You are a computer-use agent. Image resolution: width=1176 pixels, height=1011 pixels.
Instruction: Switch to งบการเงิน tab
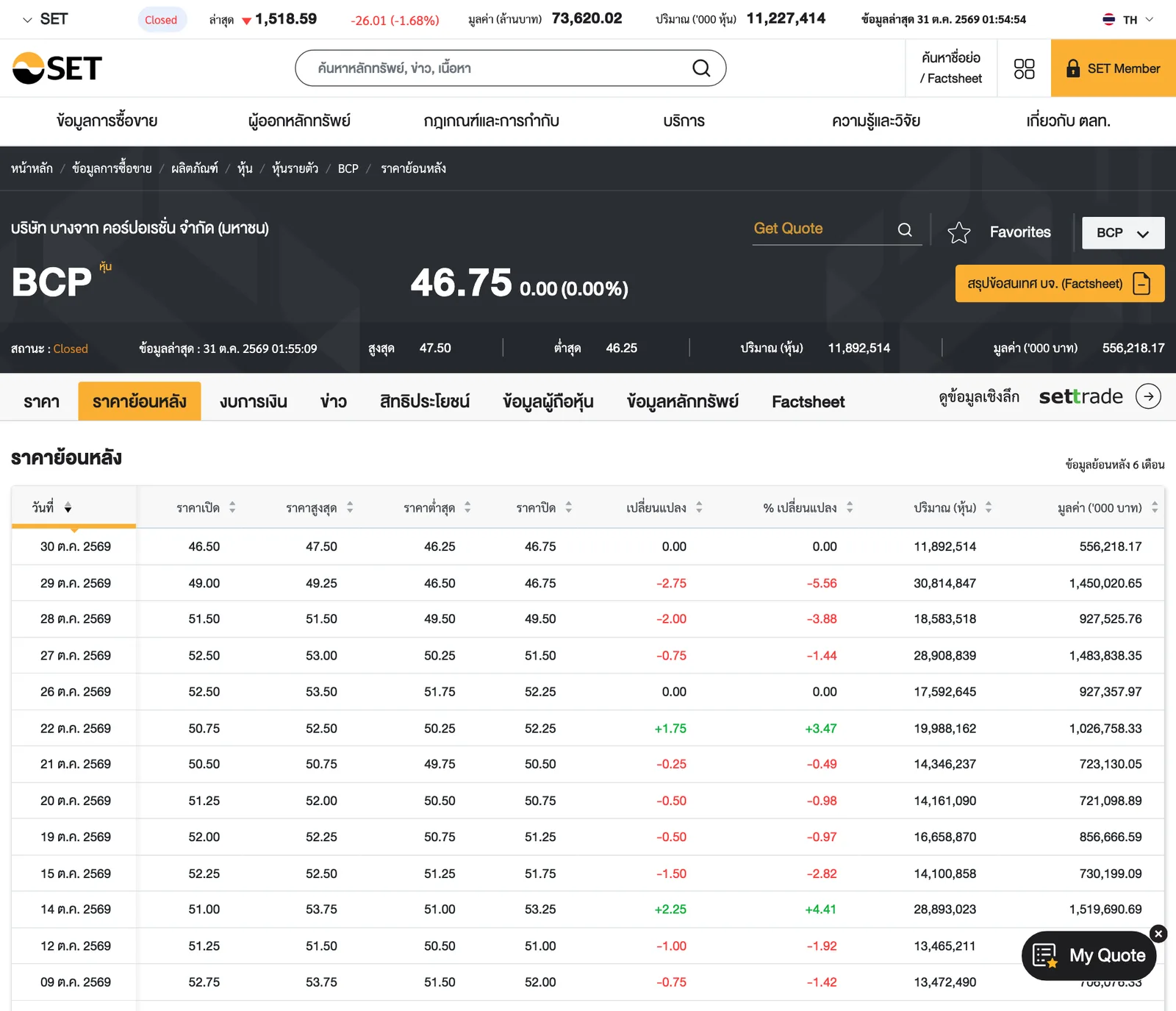[x=254, y=401]
